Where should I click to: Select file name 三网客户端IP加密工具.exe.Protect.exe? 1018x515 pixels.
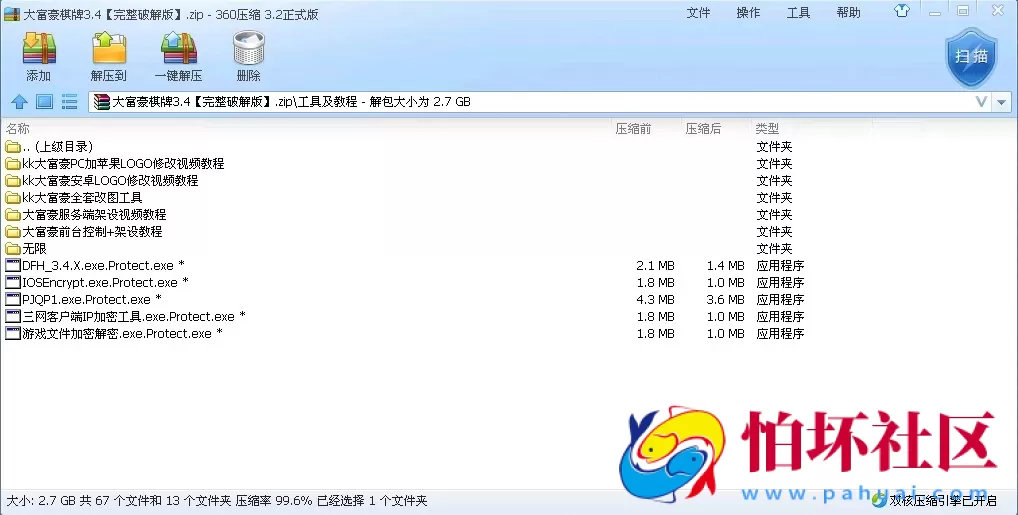pos(129,316)
